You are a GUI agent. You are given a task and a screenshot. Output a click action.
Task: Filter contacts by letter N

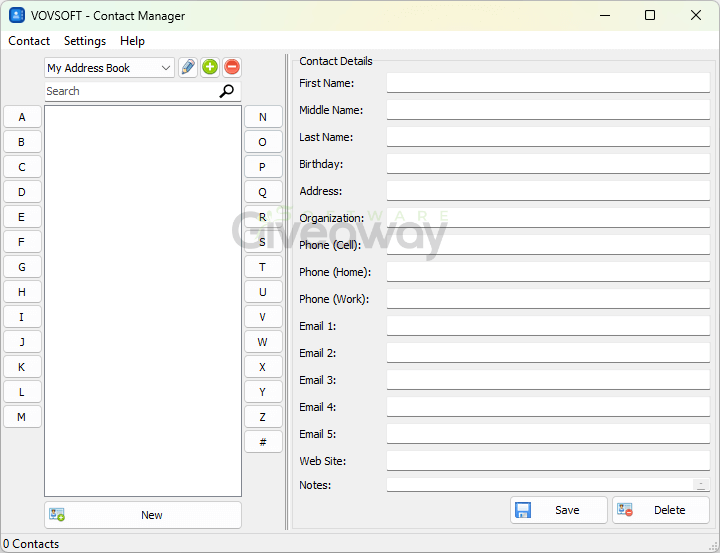[263, 117]
